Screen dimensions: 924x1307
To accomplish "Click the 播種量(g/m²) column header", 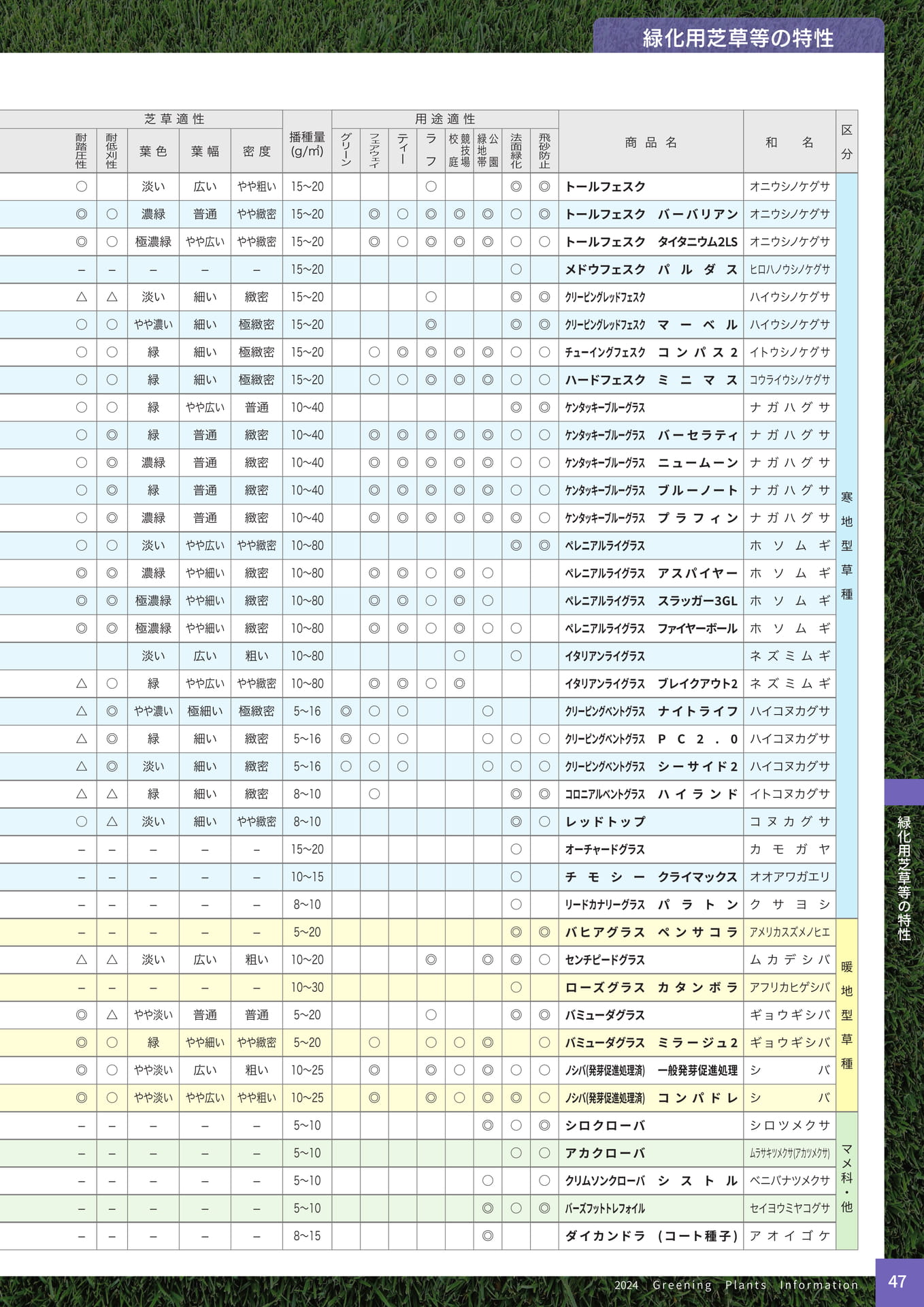I will [308, 144].
